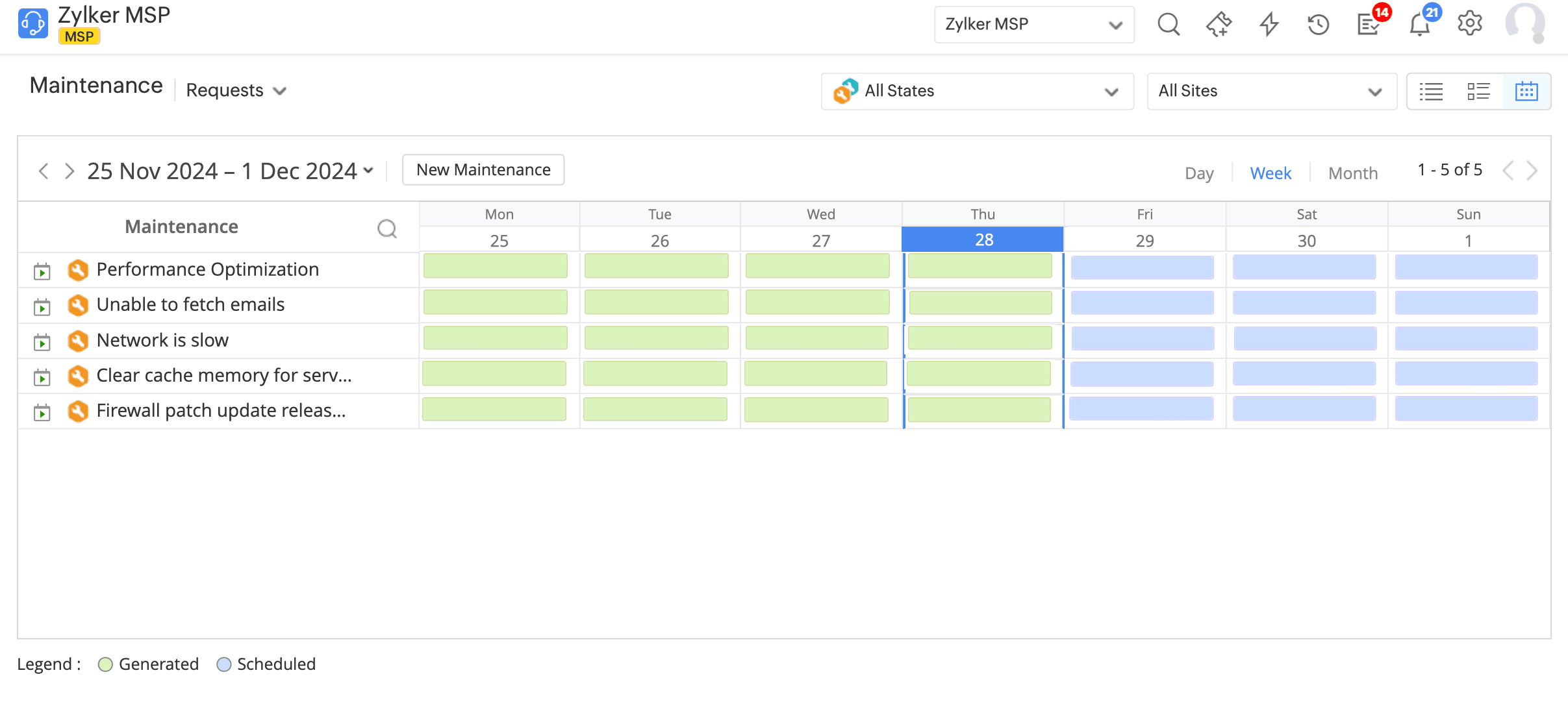Open the All States dropdown
The width and height of the screenshot is (1568, 714).
click(x=977, y=92)
